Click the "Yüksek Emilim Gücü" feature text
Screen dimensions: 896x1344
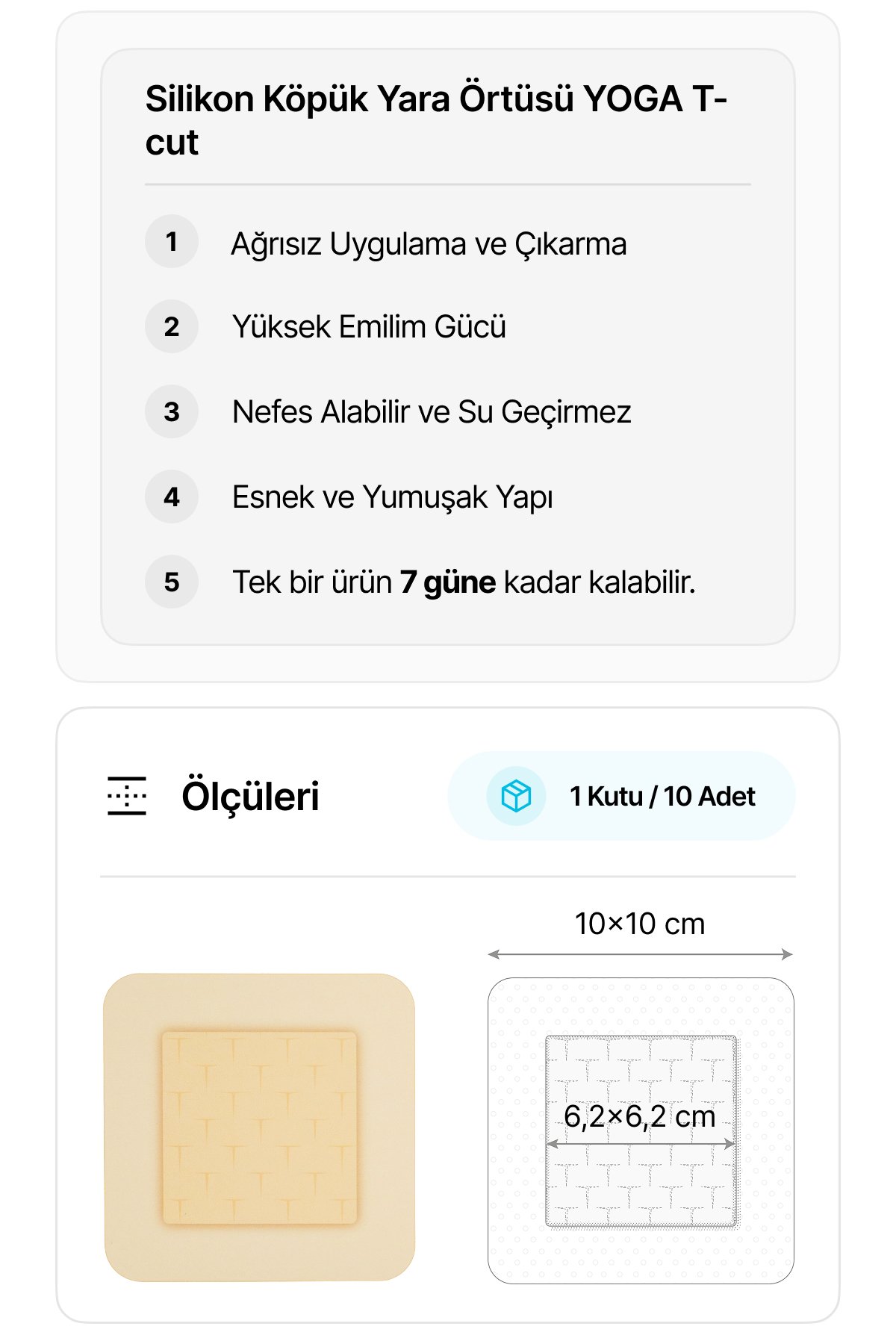pos(369,327)
